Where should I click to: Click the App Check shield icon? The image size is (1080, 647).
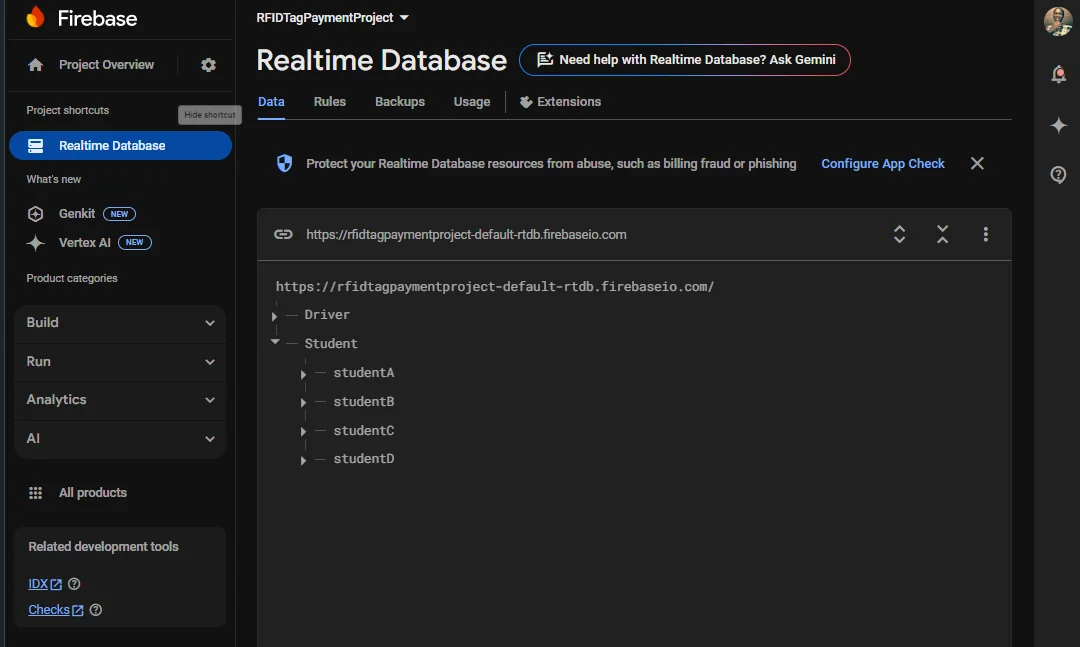click(x=284, y=163)
